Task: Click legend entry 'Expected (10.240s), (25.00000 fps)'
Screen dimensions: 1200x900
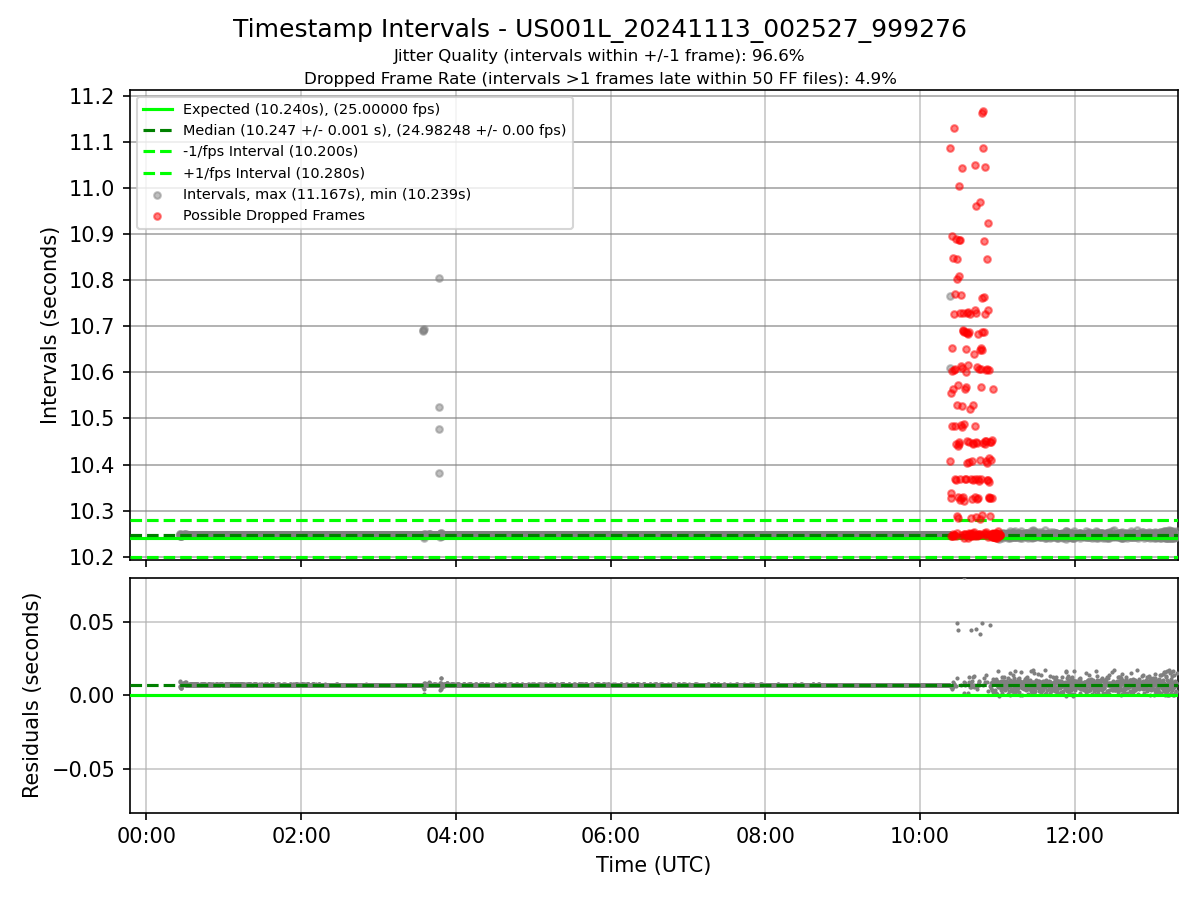Action: [x=311, y=109]
